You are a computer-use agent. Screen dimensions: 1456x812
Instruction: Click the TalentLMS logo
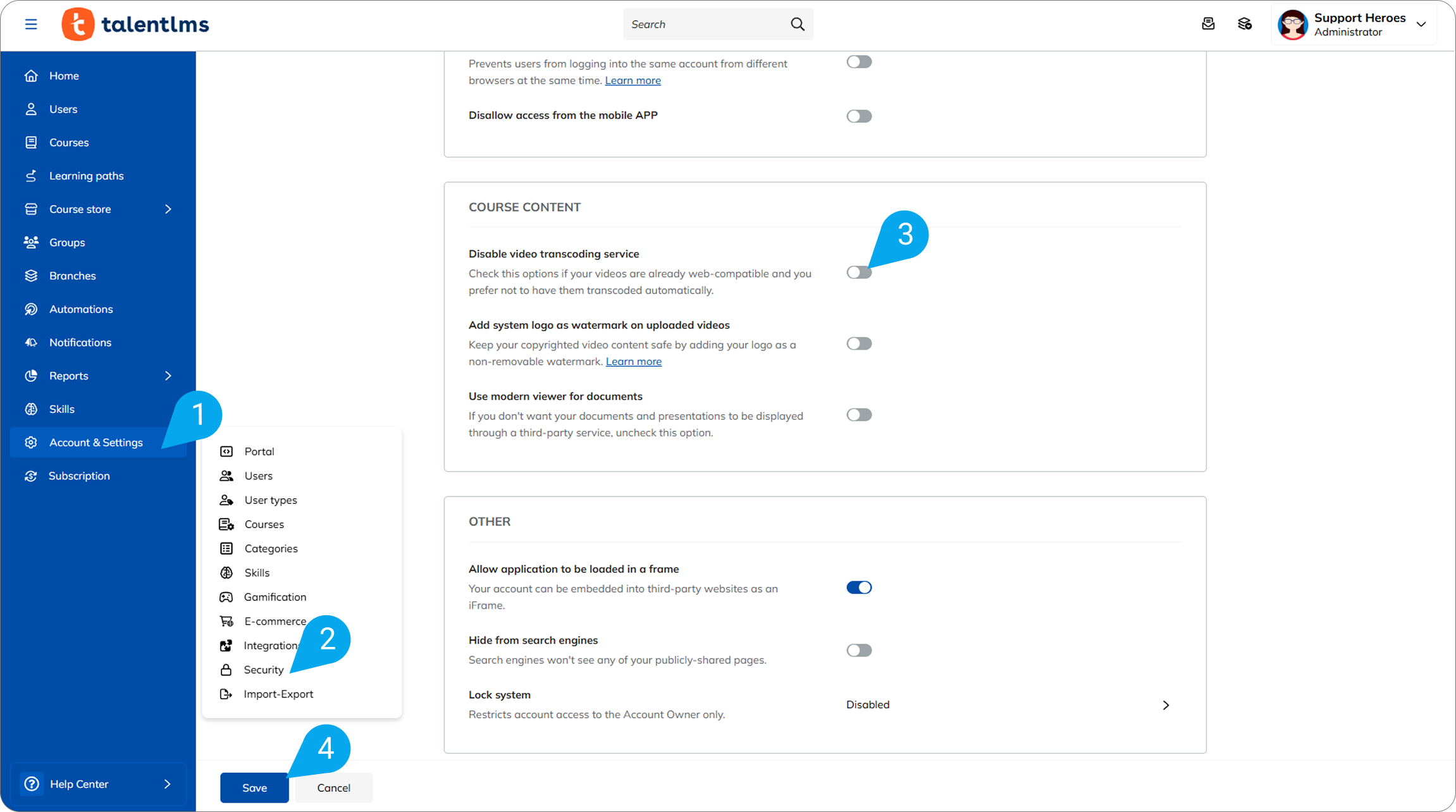coord(136,24)
